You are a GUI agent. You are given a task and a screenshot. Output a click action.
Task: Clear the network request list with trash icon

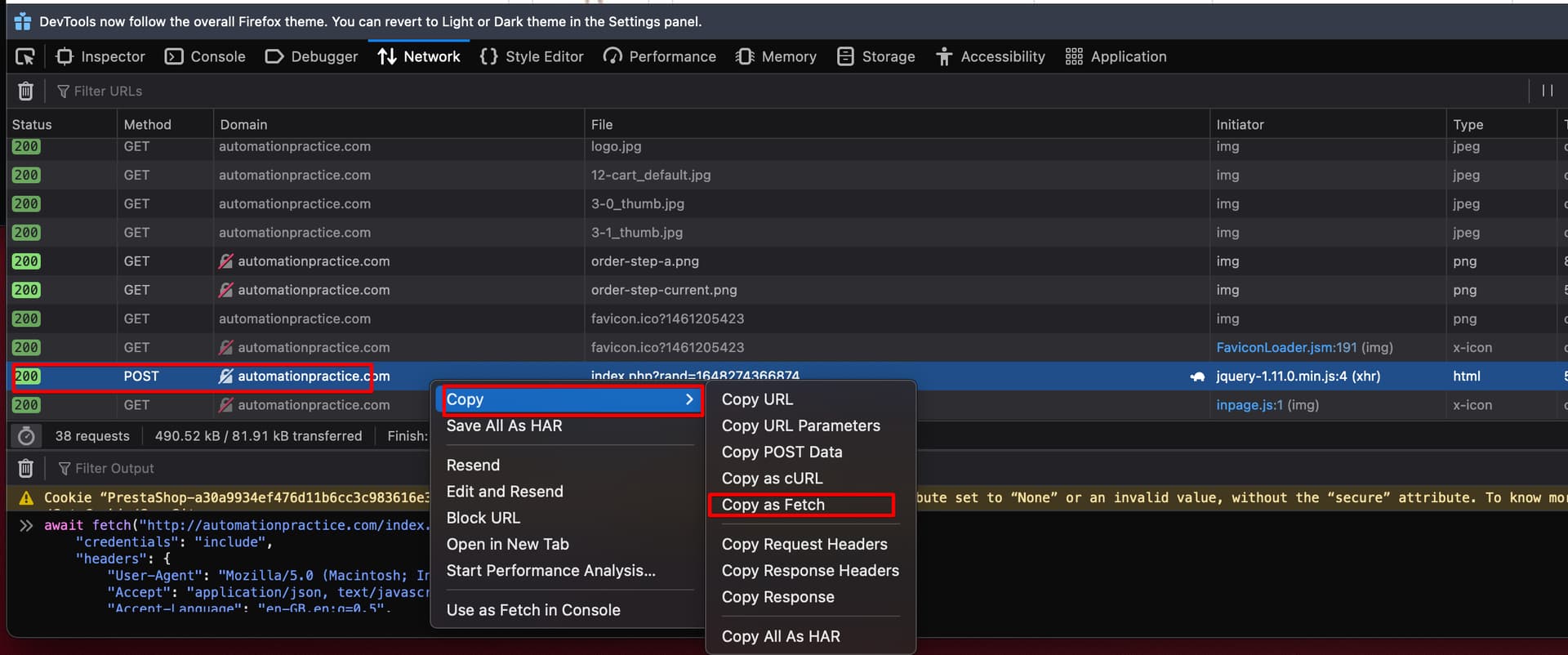(x=25, y=91)
